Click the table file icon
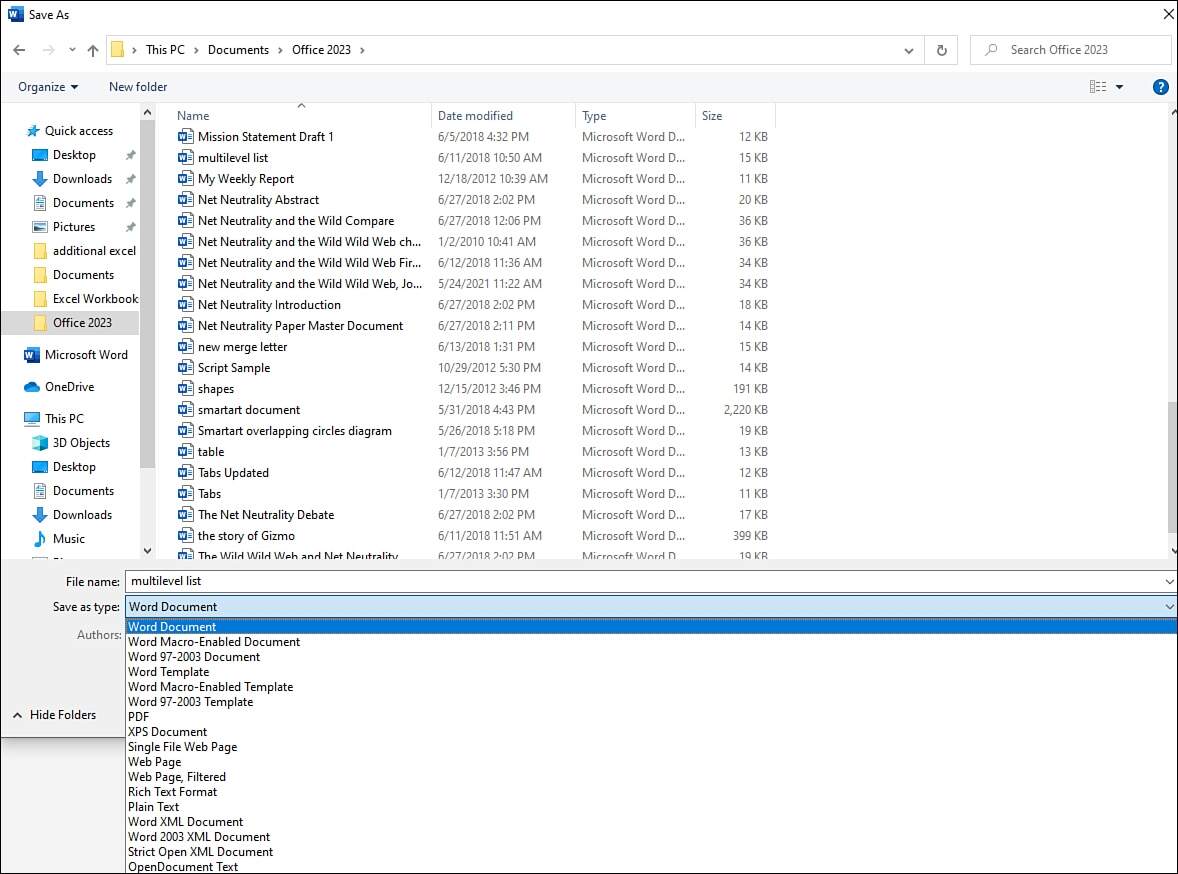 [x=186, y=452]
